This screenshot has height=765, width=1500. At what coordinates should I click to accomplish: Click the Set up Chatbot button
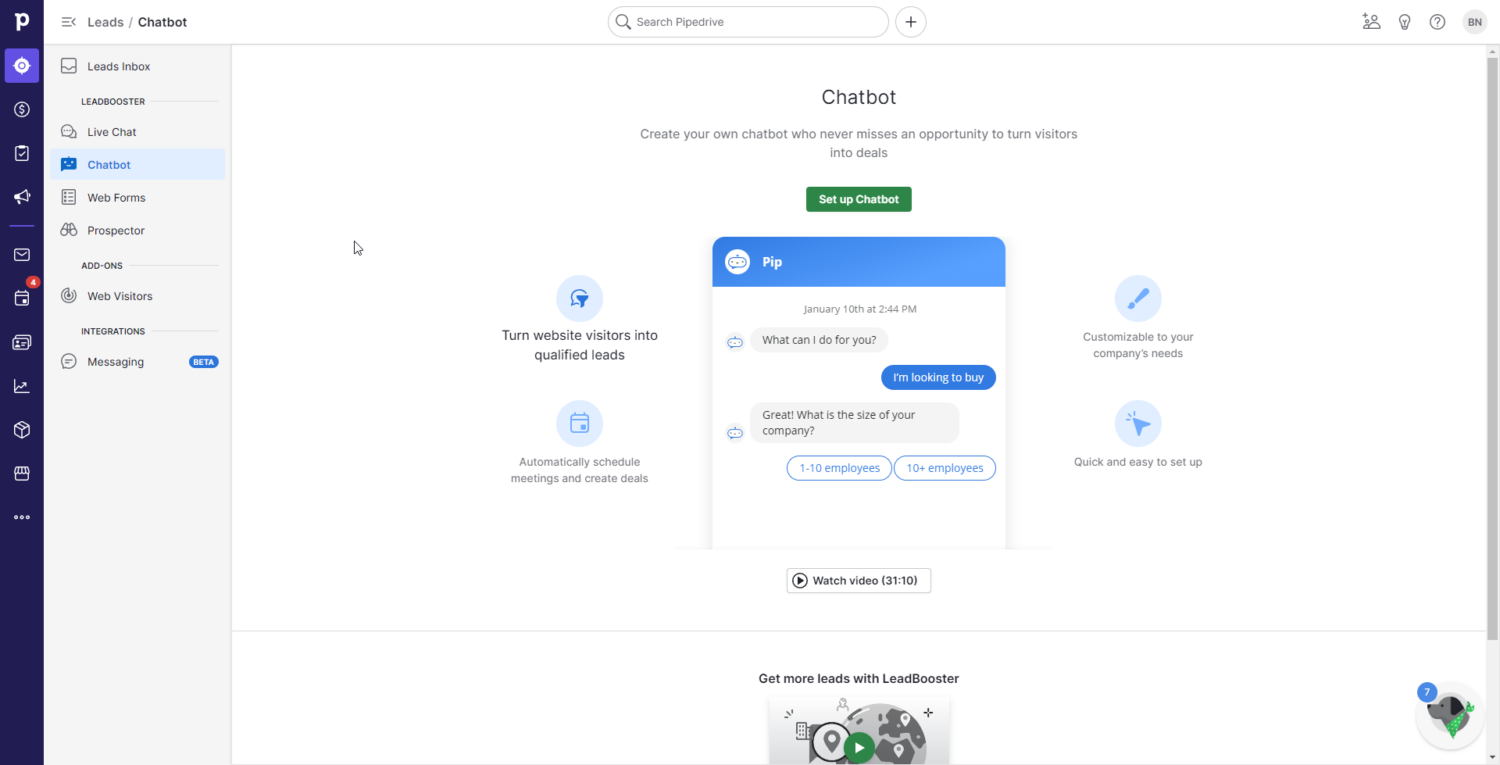pos(858,199)
